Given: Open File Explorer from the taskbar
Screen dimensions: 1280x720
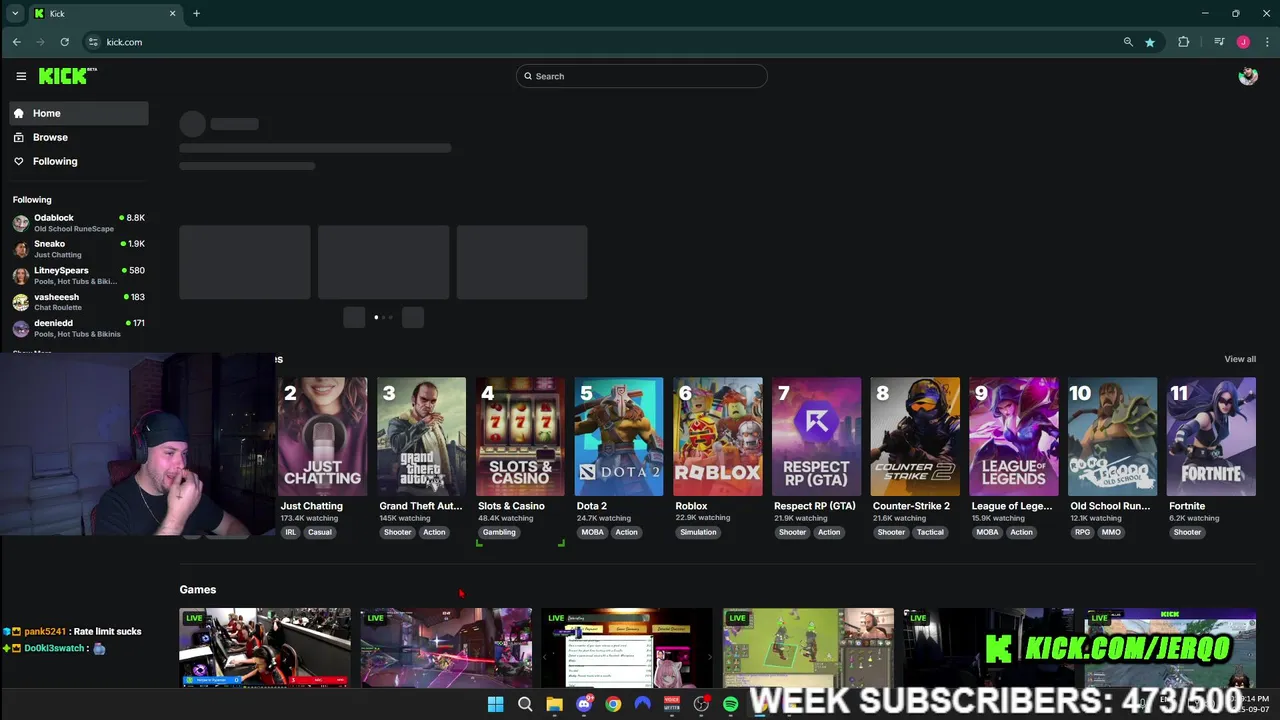Looking at the screenshot, I should click(554, 704).
